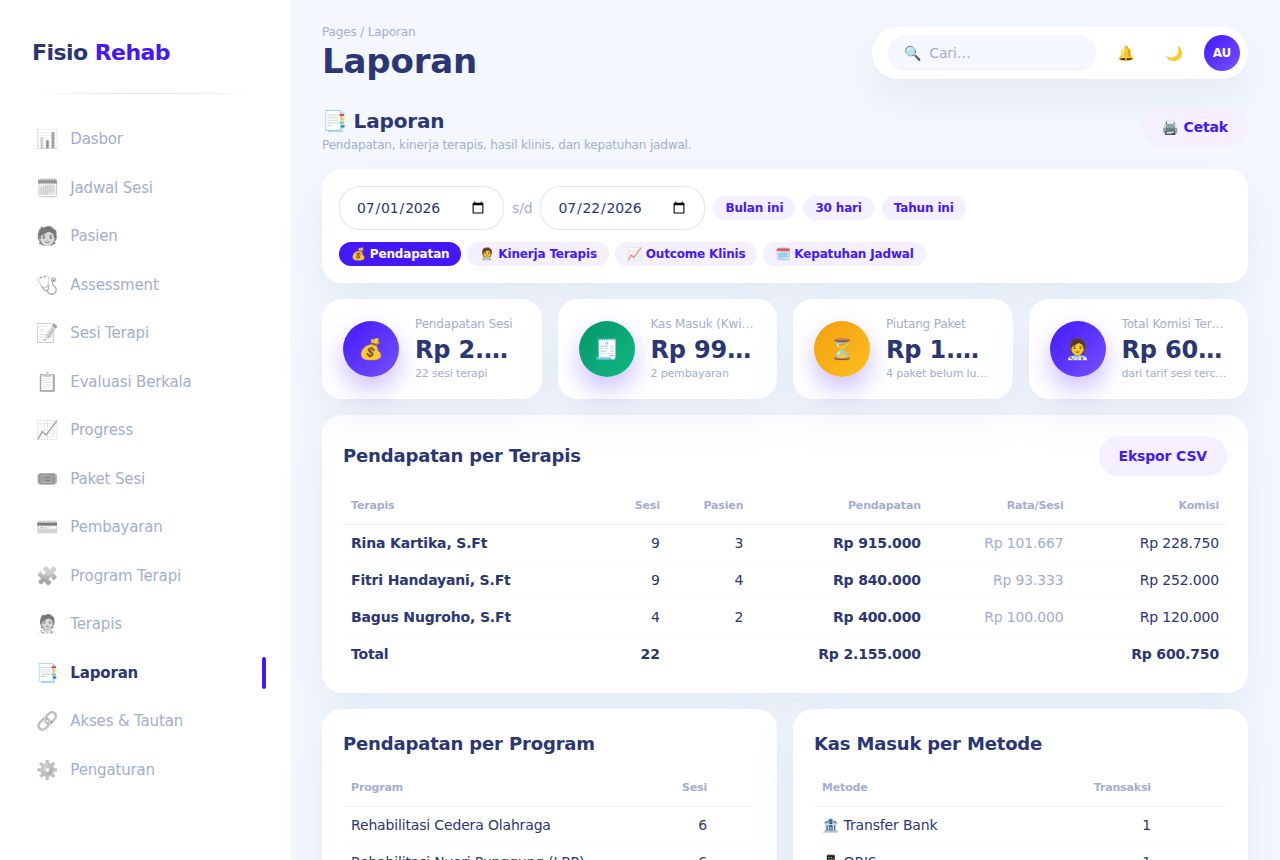Click the start date field 07/01/2026
The image size is (1280, 860).
(x=422, y=208)
